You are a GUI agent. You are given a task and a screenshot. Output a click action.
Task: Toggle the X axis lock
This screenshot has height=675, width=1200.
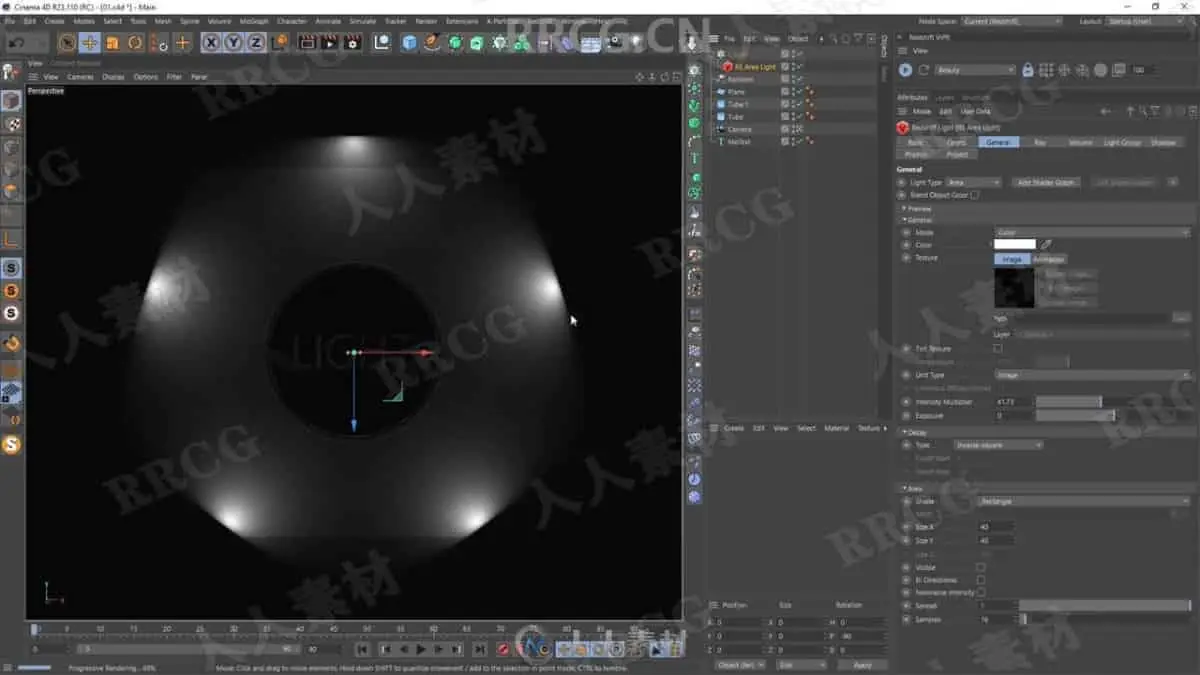click(211, 42)
